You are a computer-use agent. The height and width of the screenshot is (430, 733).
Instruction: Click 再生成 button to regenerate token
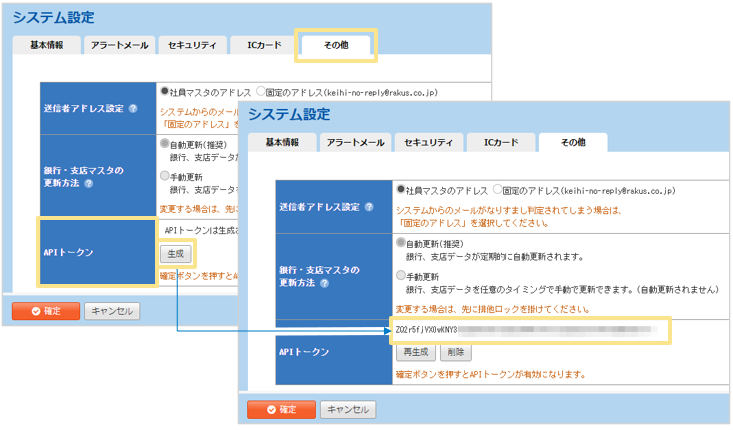(x=415, y=352)
